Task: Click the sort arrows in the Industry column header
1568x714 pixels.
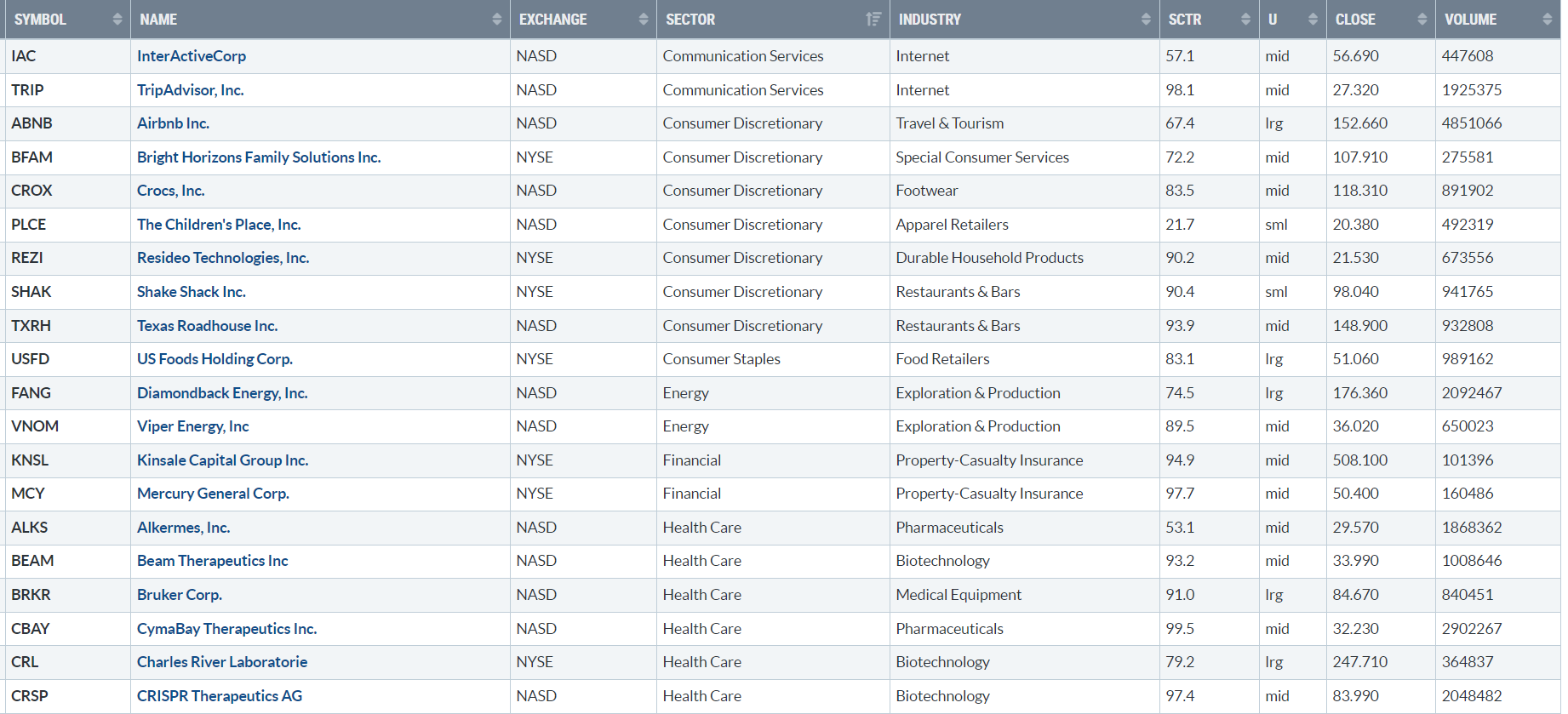Action: tap(1146, 20)
